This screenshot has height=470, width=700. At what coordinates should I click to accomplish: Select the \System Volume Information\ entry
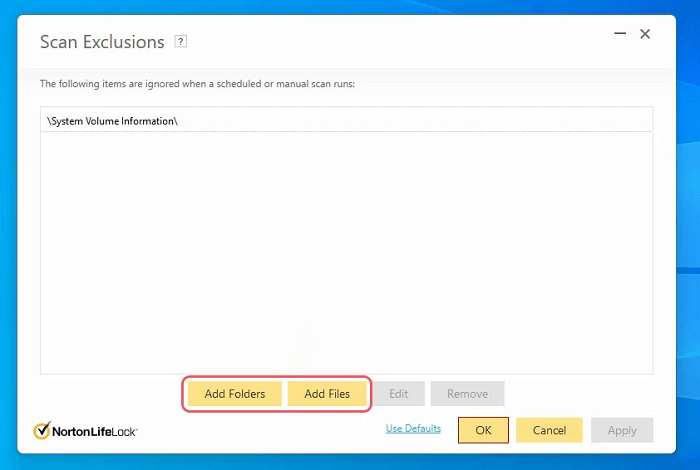click(346, 121)
